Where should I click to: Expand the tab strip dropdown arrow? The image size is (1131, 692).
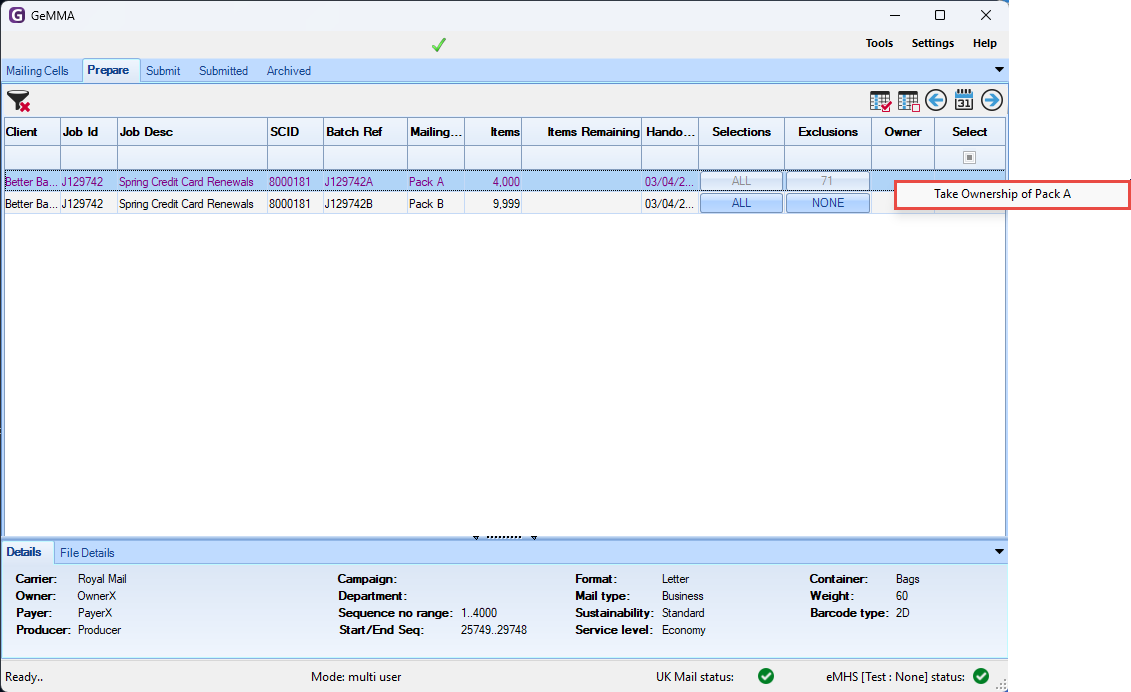tap(999, 70)
